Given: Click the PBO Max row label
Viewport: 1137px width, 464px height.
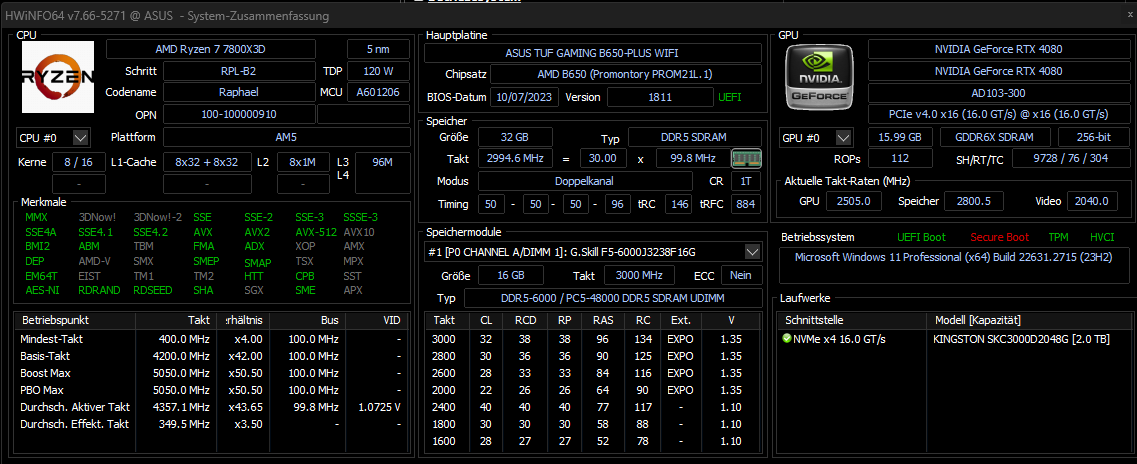Looking at the screenshot, I should (x=42, y=390).
